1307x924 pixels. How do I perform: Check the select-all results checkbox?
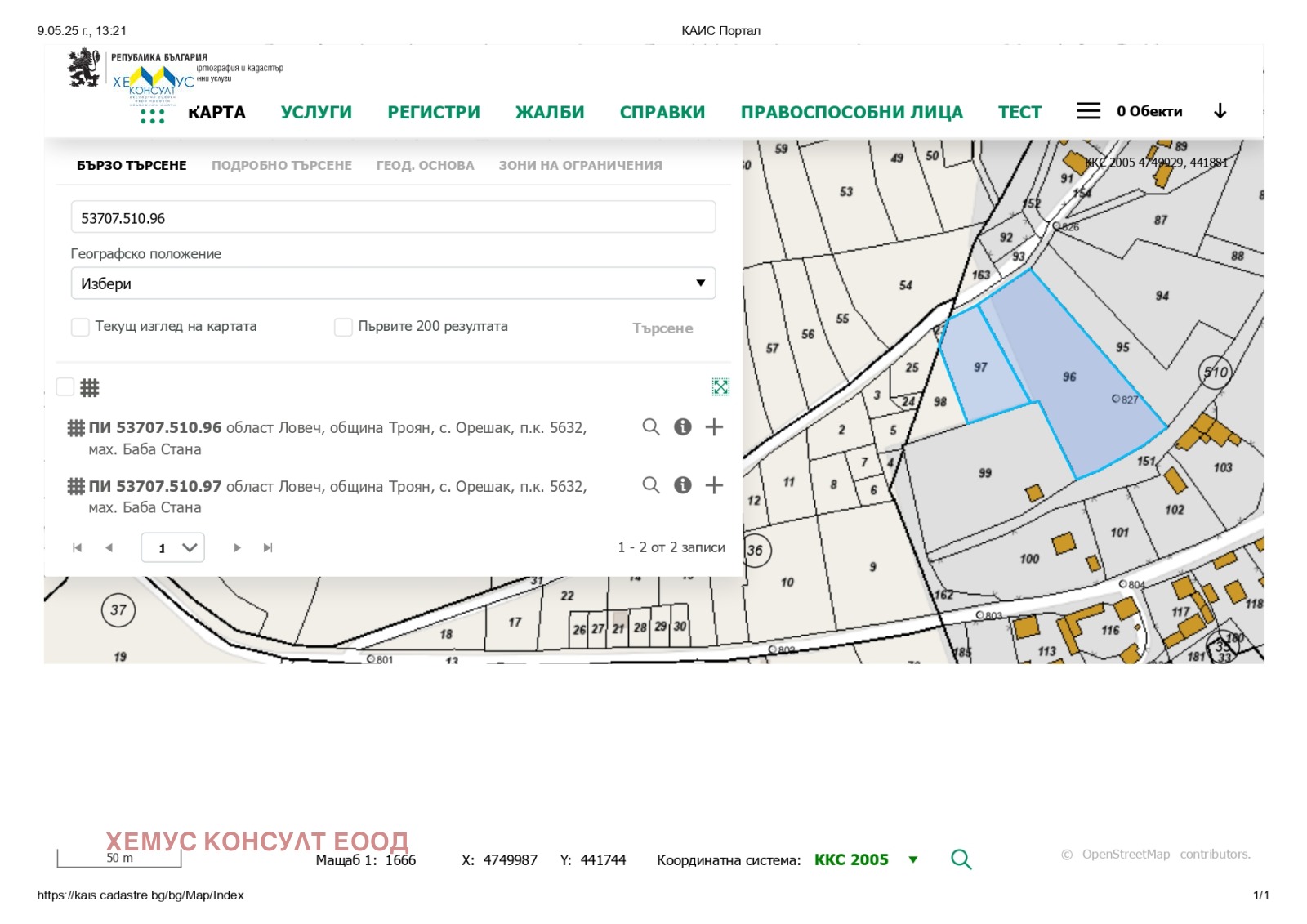click(65, 386)
